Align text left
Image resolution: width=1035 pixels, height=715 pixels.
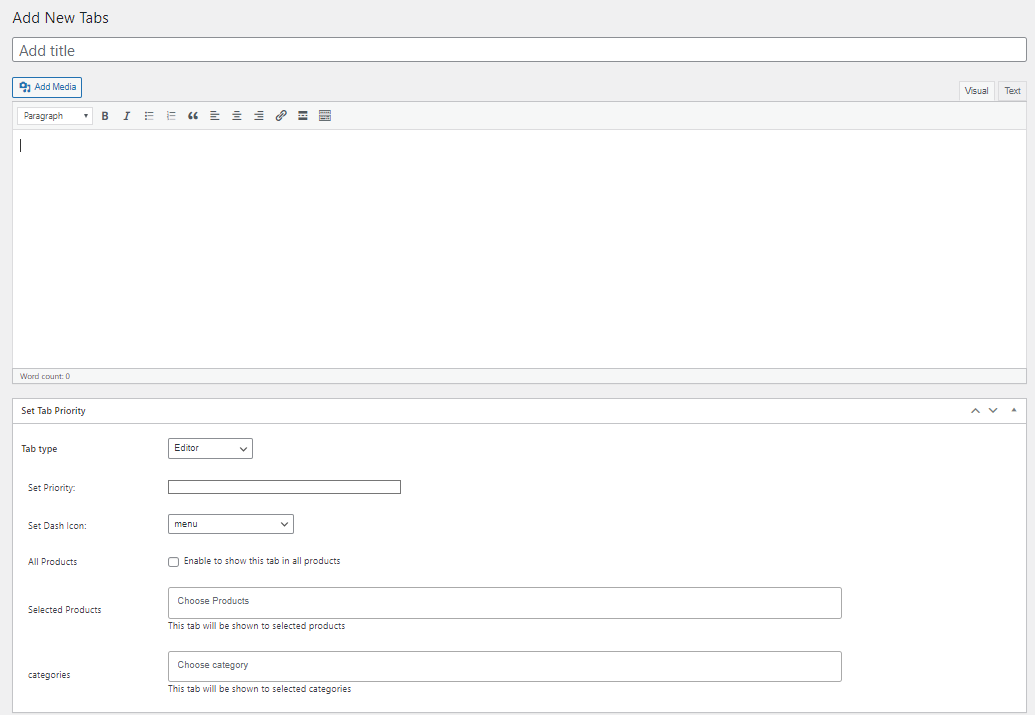tap(215, 116)
